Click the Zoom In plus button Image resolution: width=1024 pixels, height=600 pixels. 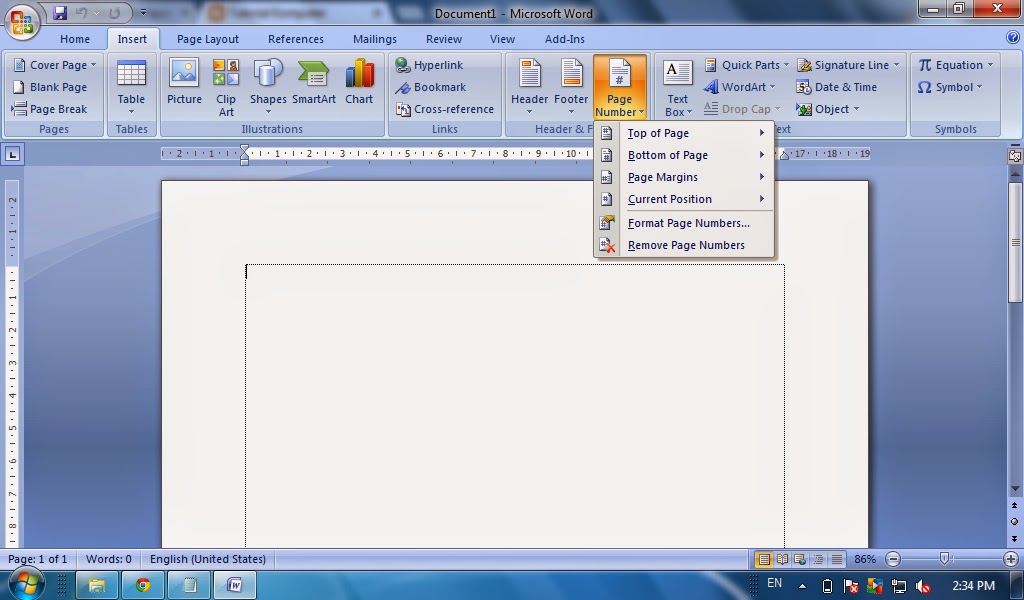point(1011,559)
